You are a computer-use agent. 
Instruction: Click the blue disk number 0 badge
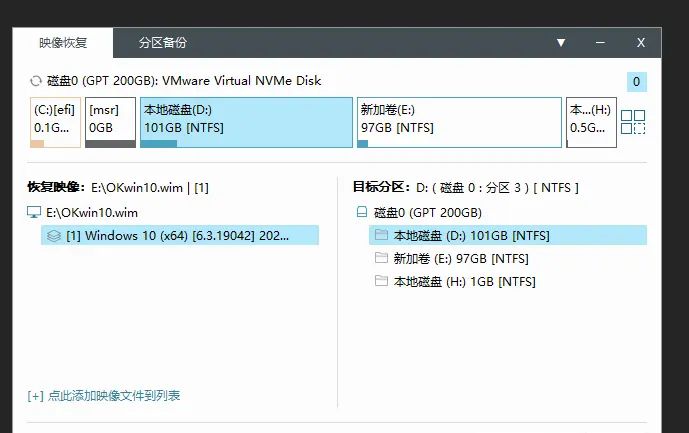click(636, 82)
